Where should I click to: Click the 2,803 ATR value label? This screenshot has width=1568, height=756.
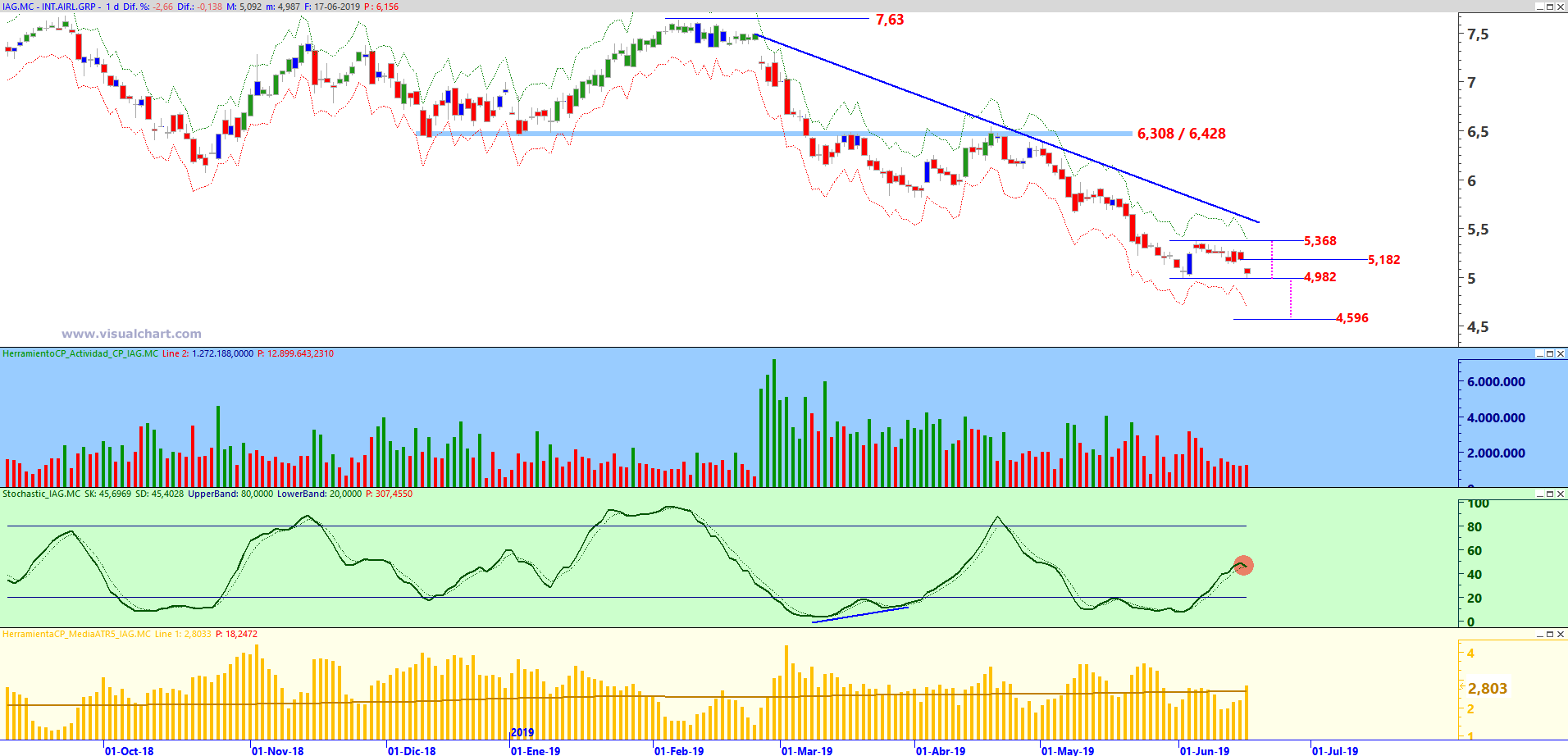point(1488,689)
